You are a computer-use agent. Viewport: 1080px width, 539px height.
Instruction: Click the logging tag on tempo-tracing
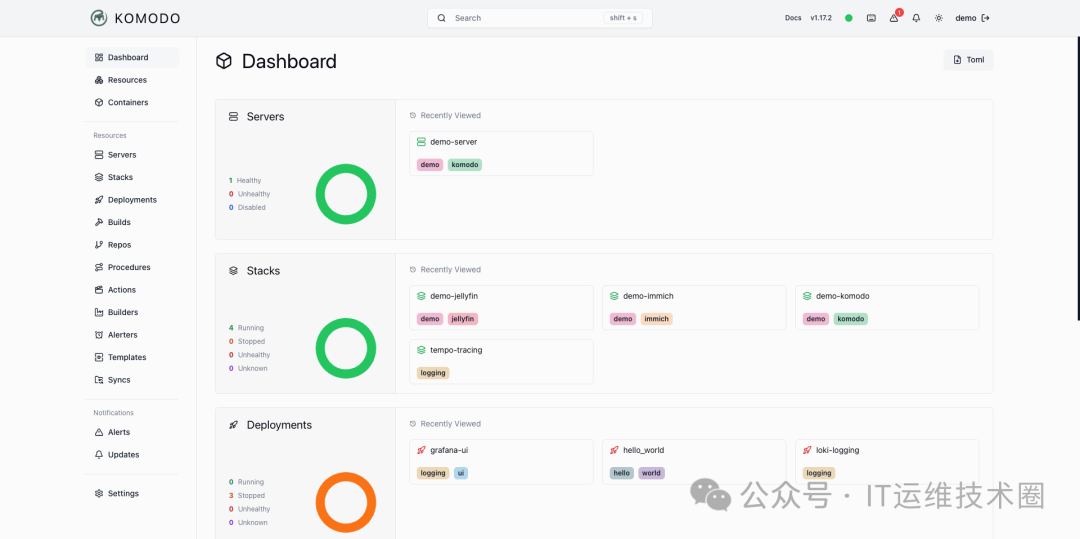433,373
